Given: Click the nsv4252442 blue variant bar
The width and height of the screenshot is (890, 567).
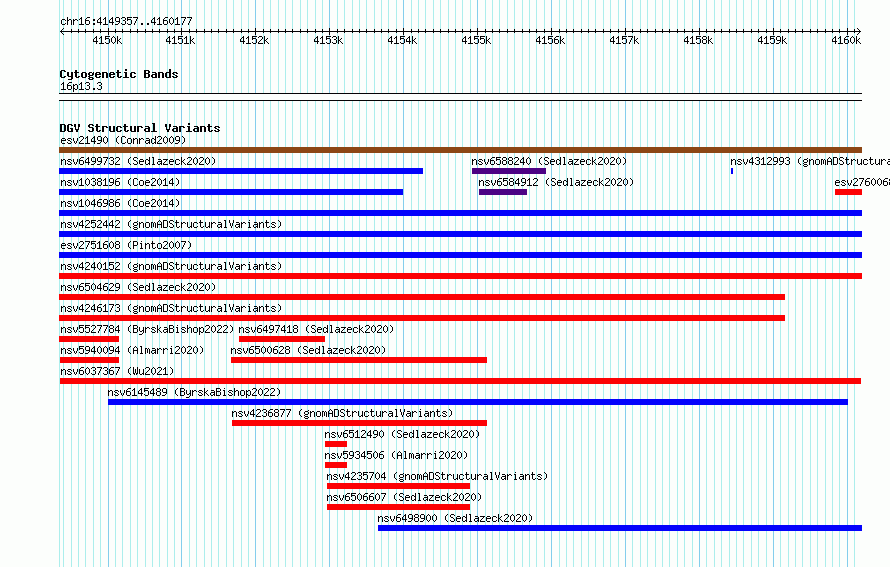Looking at the screenshot, I should tap(460, 234).
